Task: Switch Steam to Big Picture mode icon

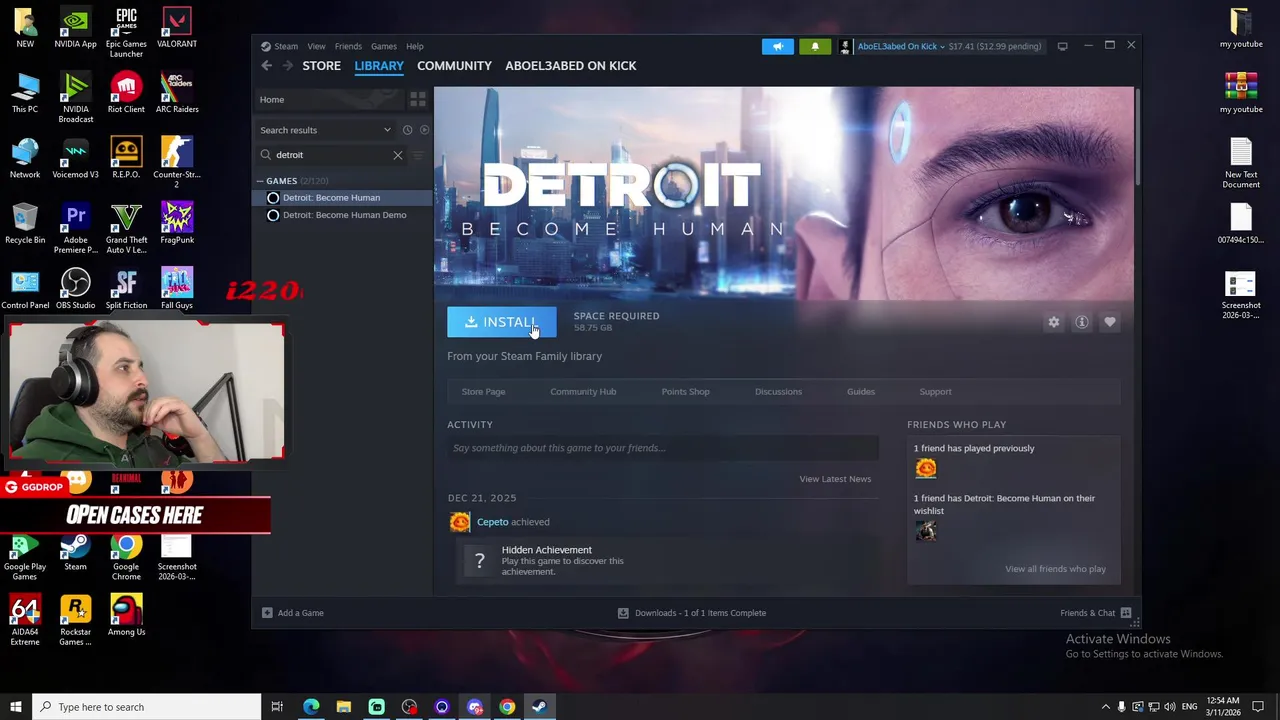Action: tap(1062, 46)
